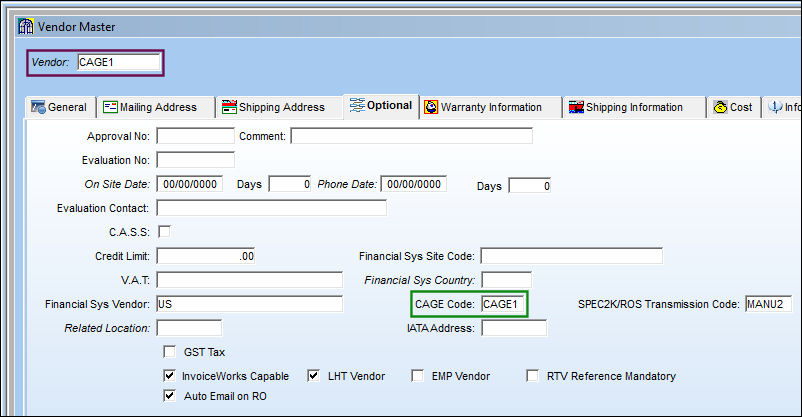Click the Approval No input field

pos(195,136)
